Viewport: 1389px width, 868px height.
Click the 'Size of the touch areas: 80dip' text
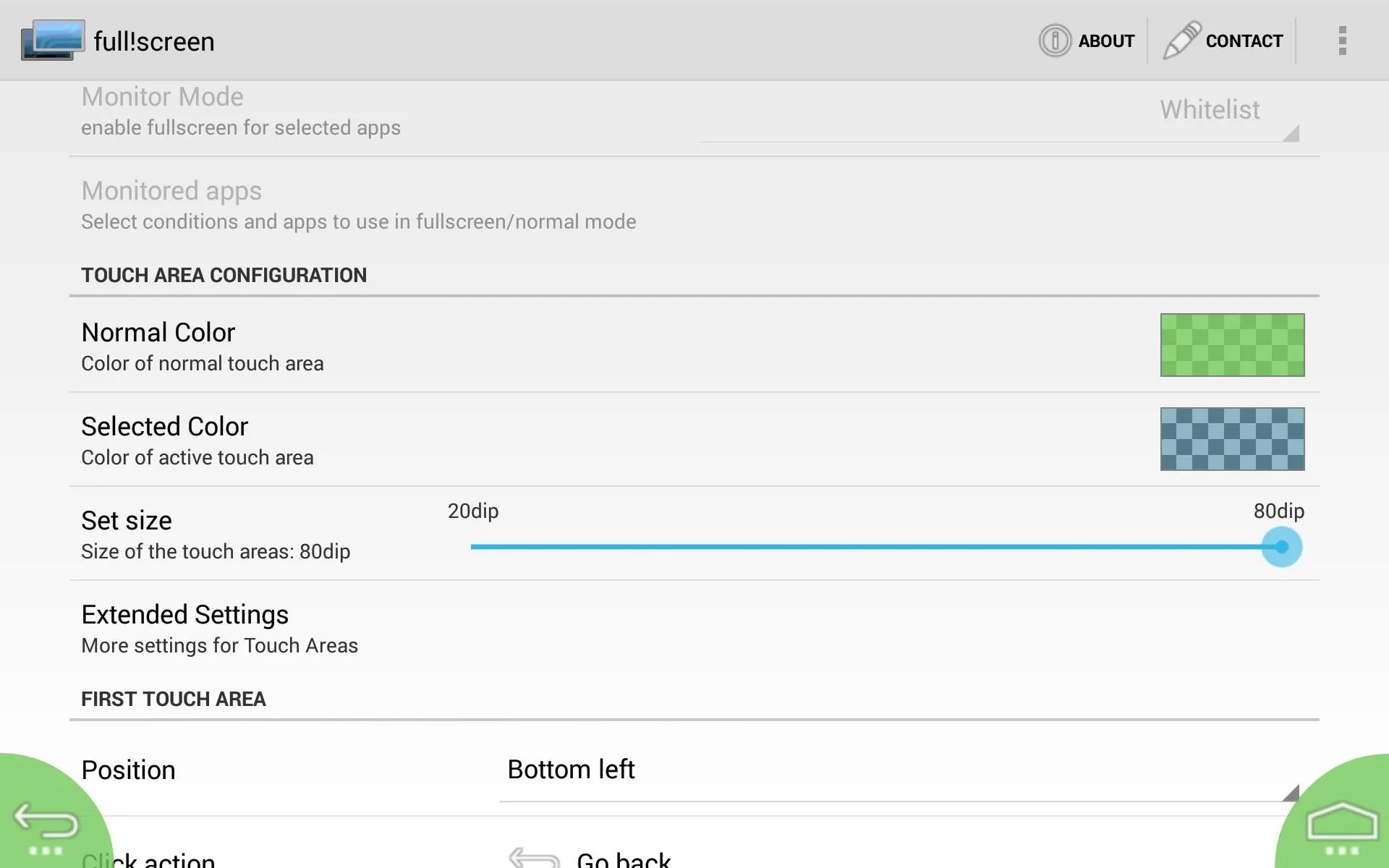click(x=216, y=552)
